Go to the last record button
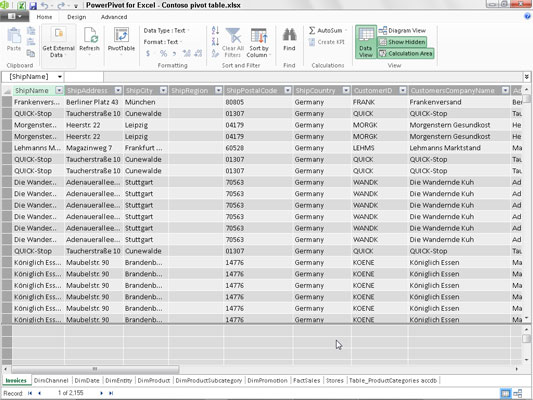533x400 pixels. click(x=111, y=393)
